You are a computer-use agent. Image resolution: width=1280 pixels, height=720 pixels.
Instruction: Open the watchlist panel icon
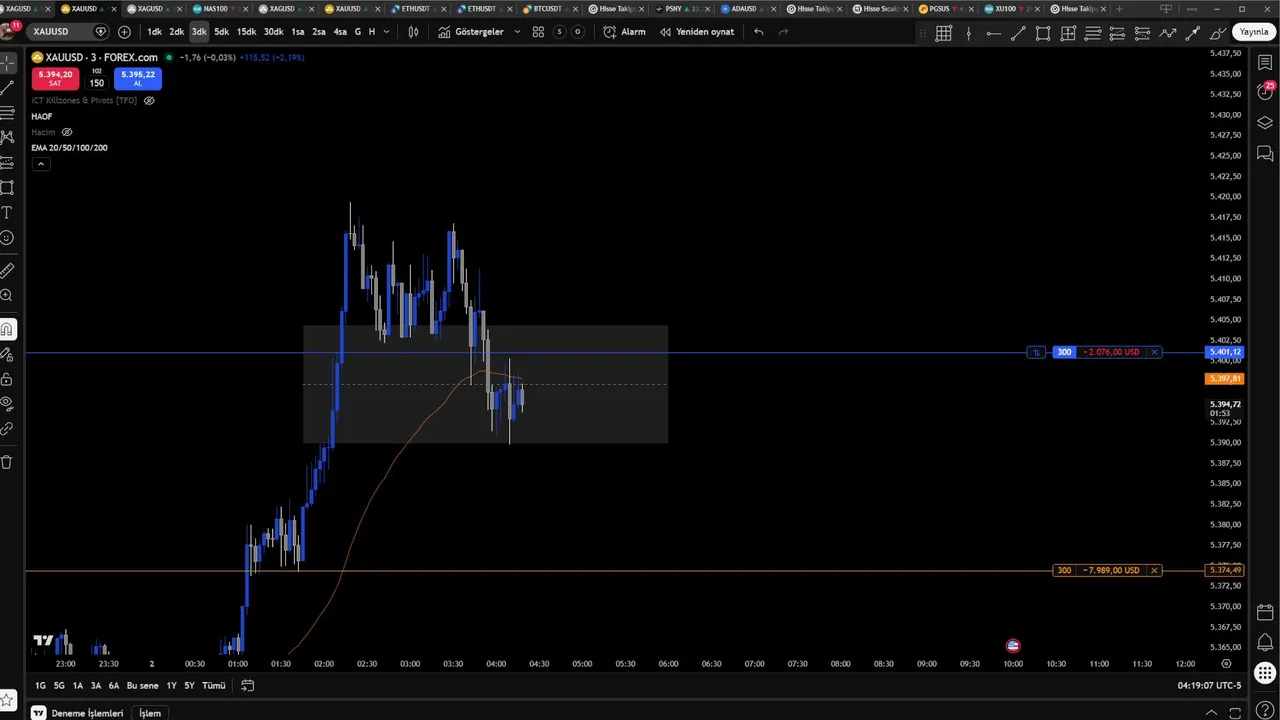click(1265, 63)
